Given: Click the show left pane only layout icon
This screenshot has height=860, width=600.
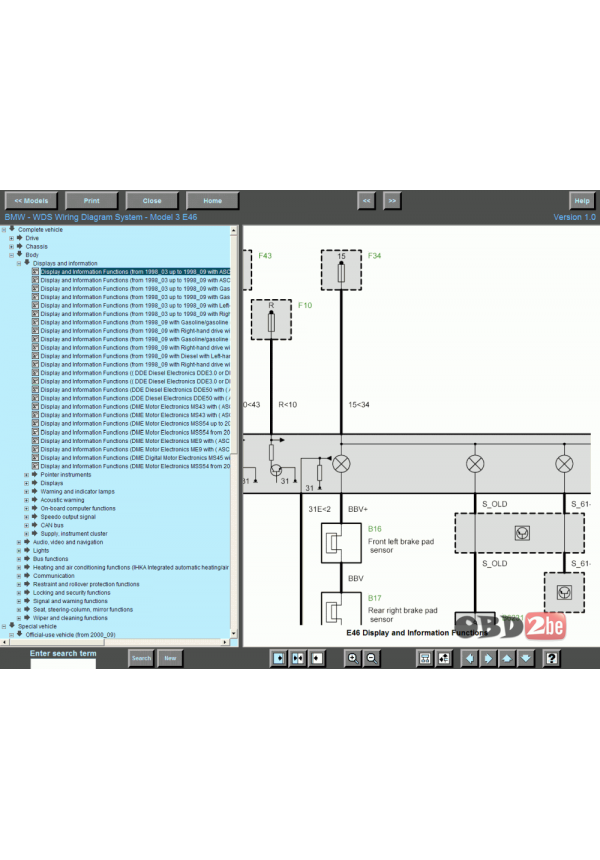Looking at the screenshot, I should (279, 658).
